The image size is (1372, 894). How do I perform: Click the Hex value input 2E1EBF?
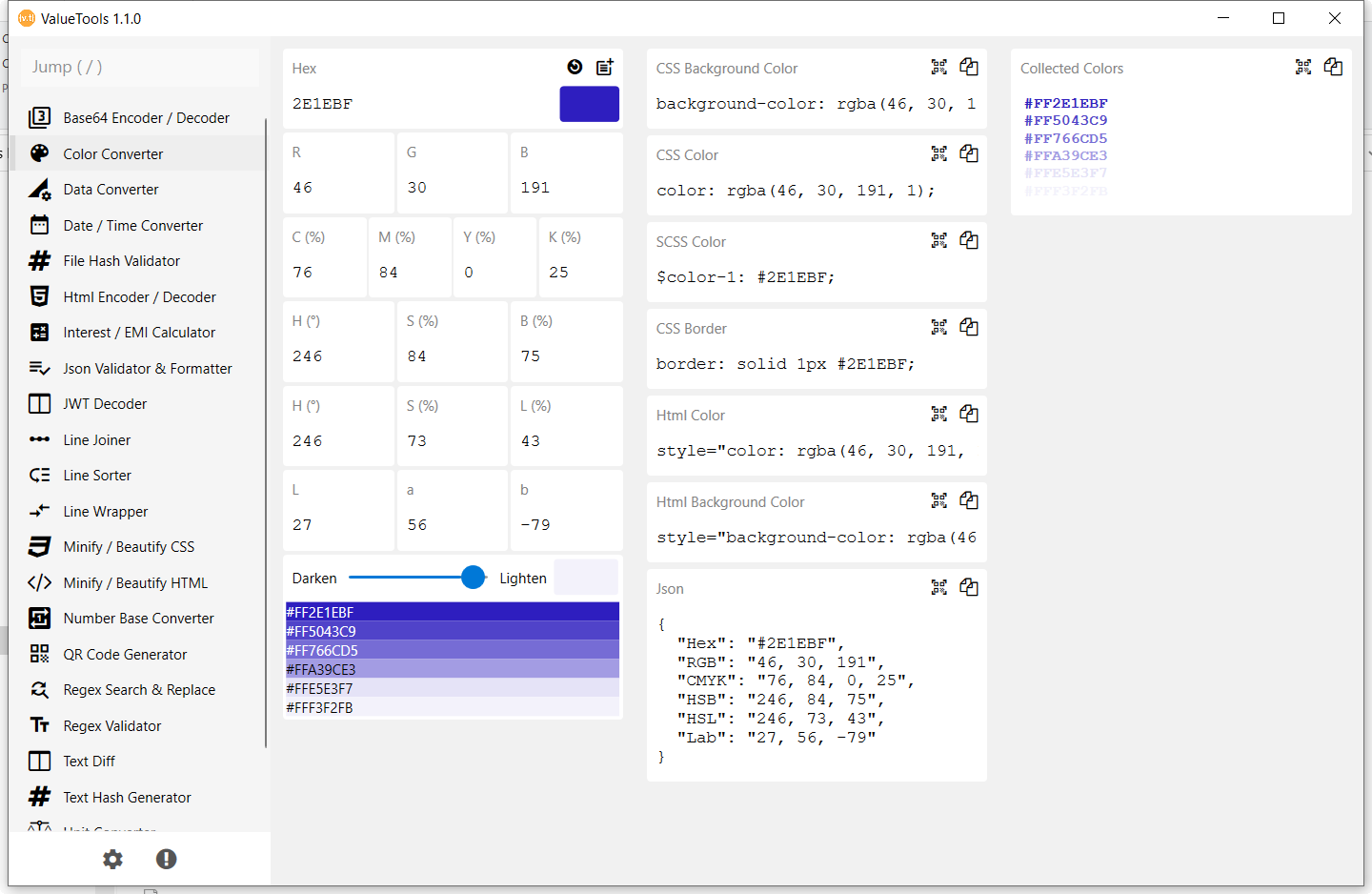point(421,104)
